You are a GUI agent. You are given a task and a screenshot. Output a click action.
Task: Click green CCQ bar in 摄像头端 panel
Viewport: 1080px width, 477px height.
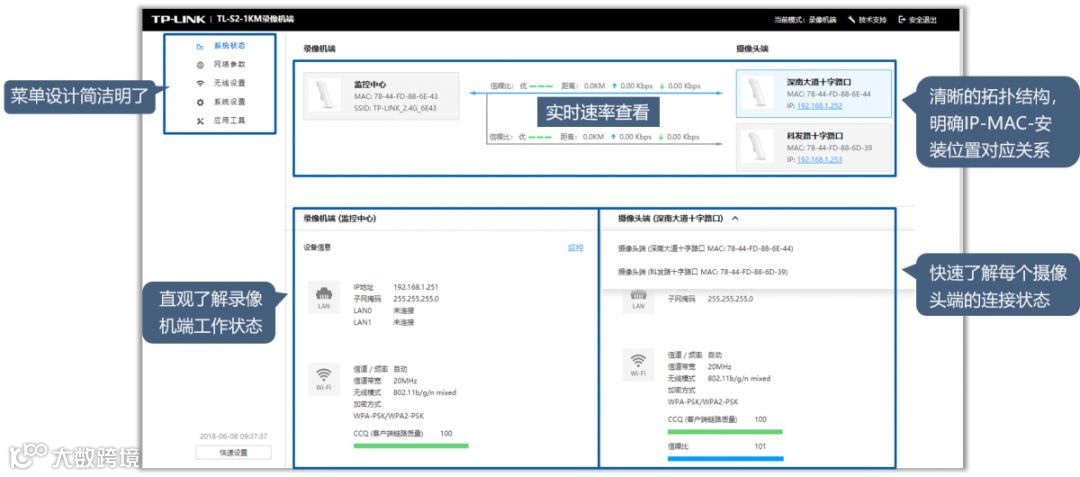(725, 432)
